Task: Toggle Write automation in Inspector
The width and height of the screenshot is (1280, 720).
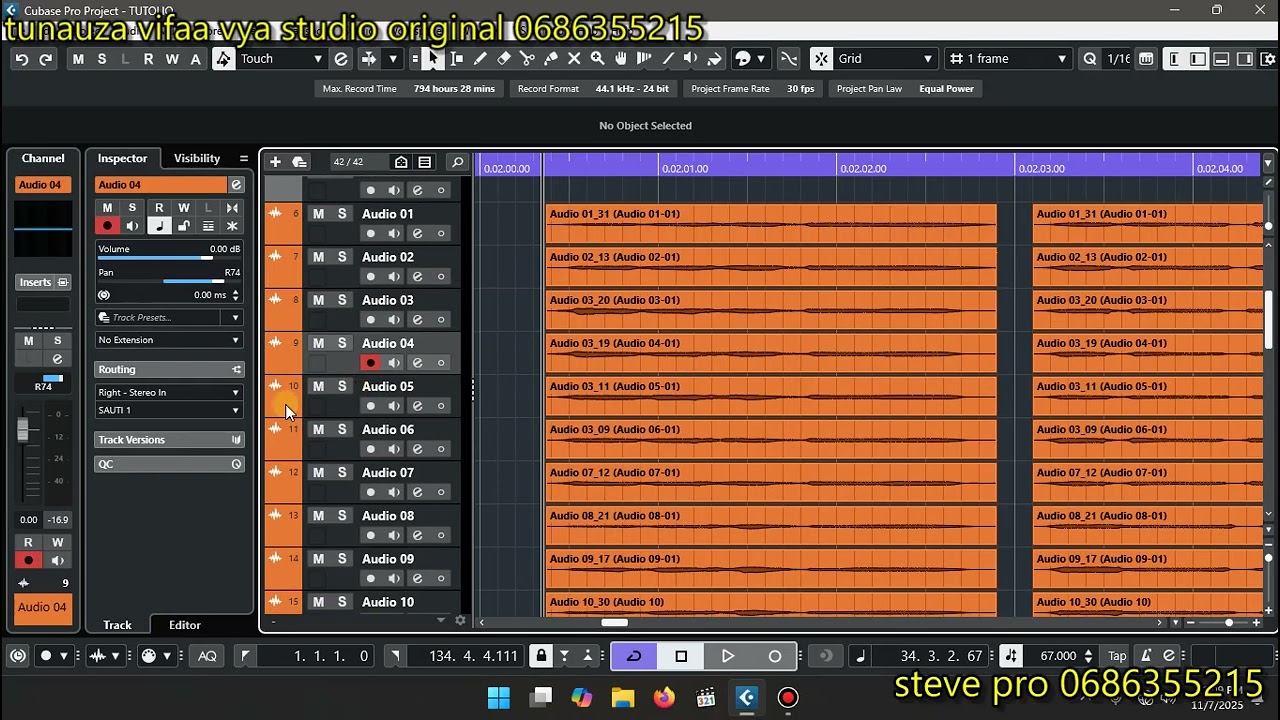Action: 184,208
